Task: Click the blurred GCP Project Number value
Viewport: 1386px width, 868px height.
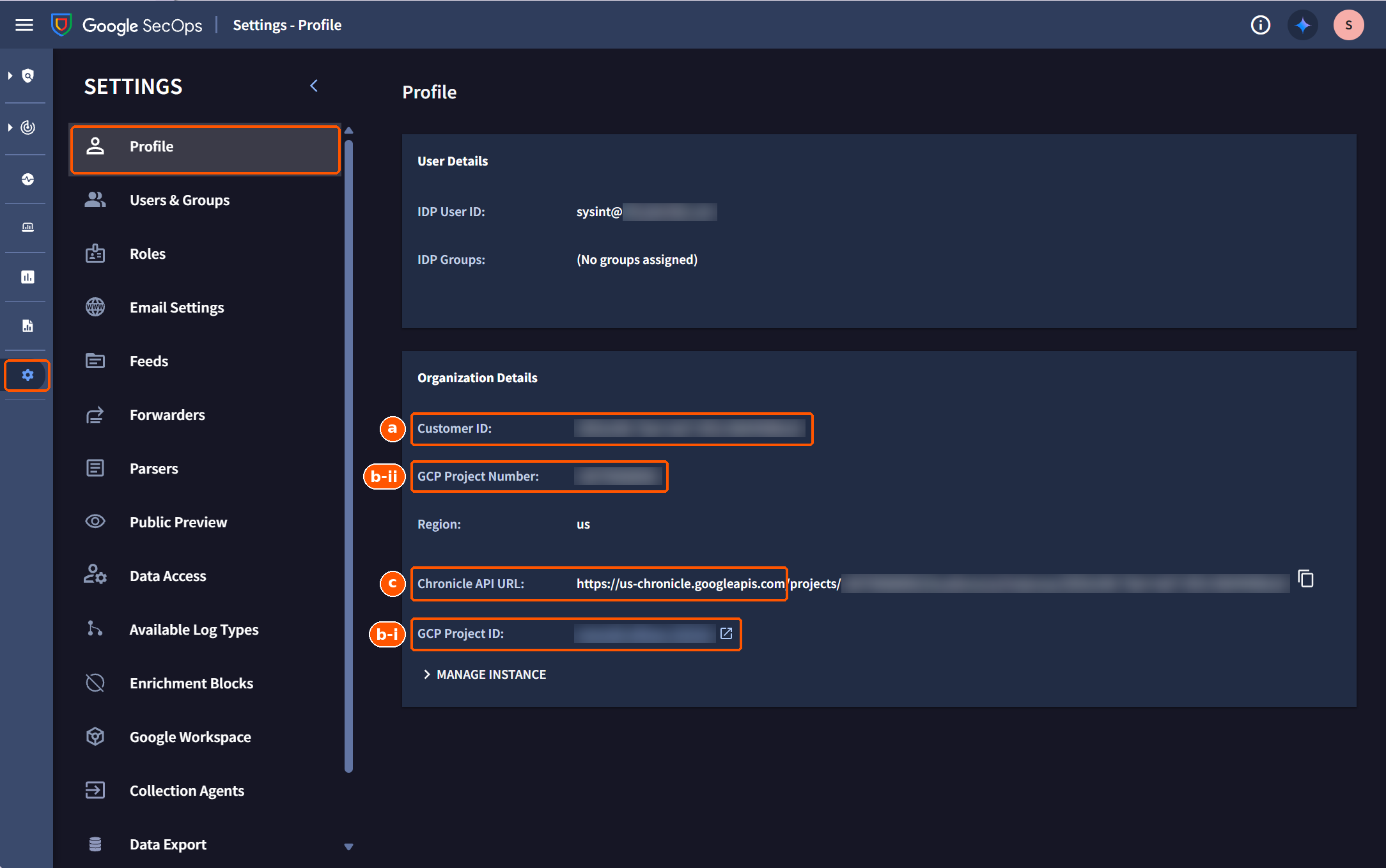Action: (x=618, y=476)
